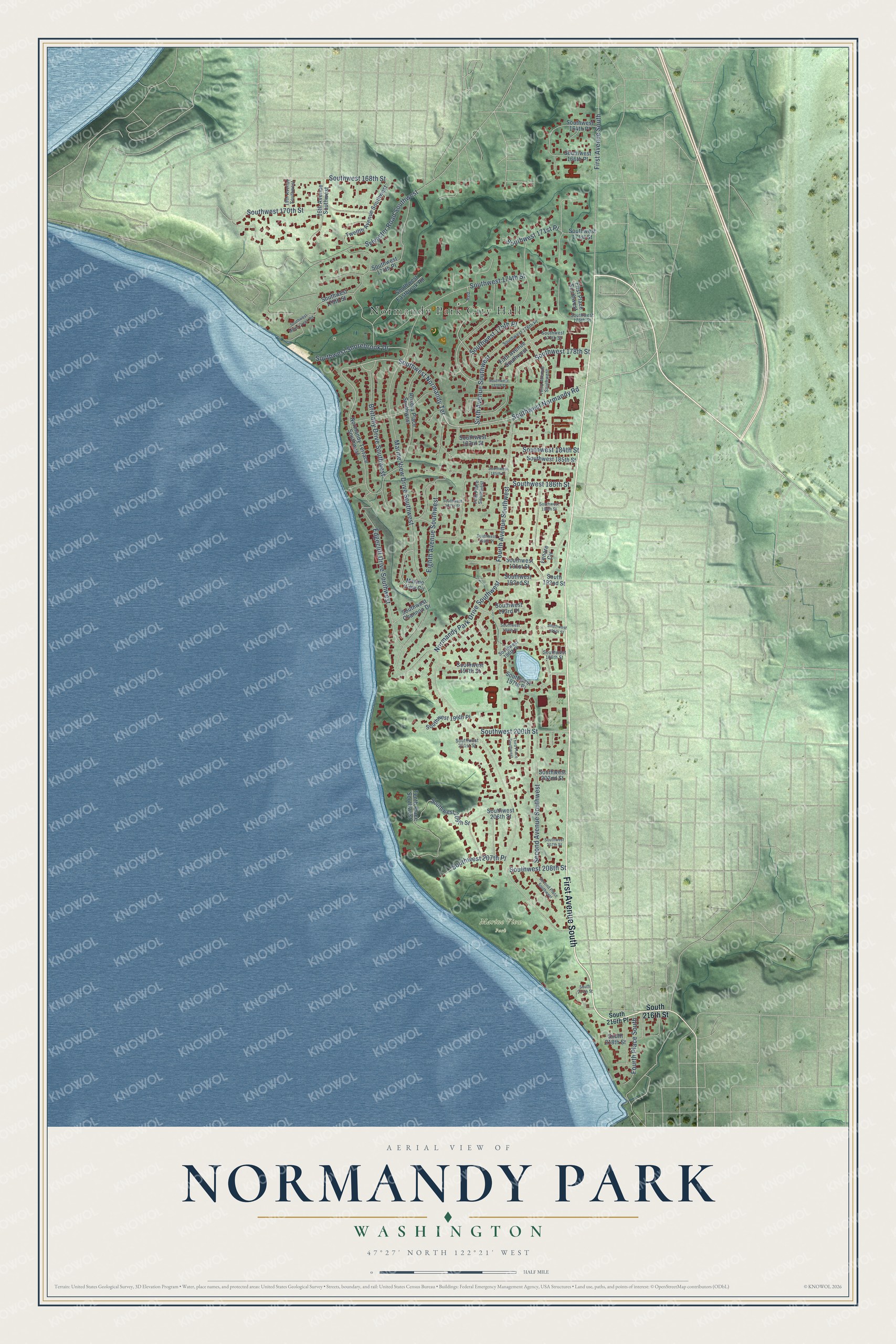Click the 'Southwest Normandy Ter' label
This screenshot has height=1344, width=896.
(x=421, y=386)
